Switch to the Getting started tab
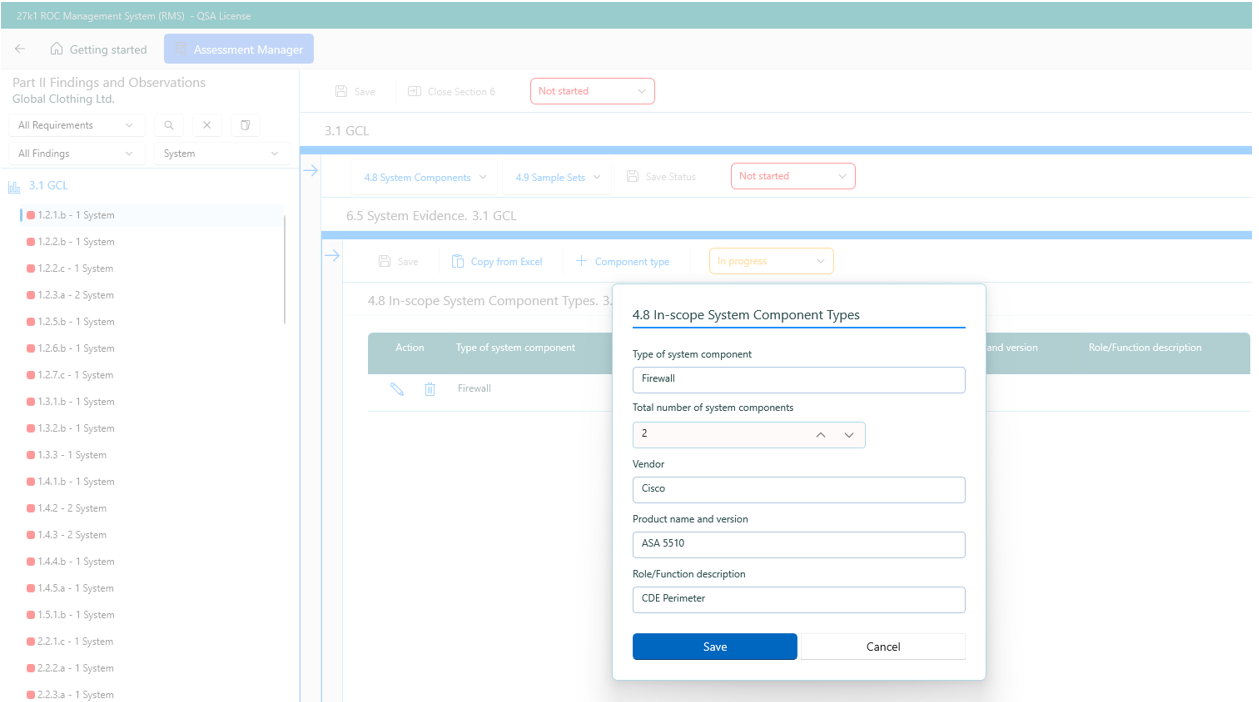Screen dimensions: 1259x702 (98, 49)
